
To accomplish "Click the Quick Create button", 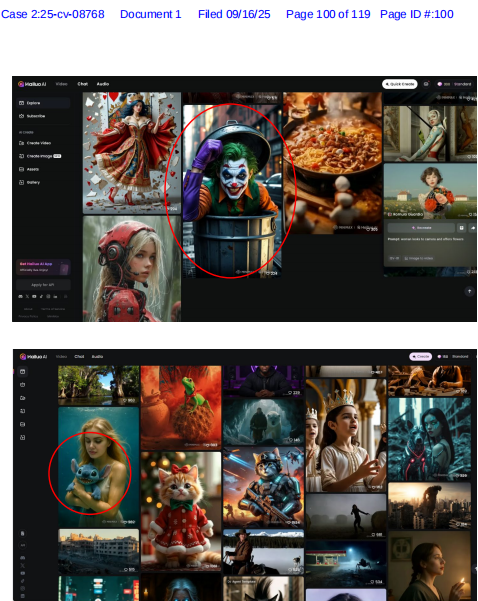I will coord(400,84).
